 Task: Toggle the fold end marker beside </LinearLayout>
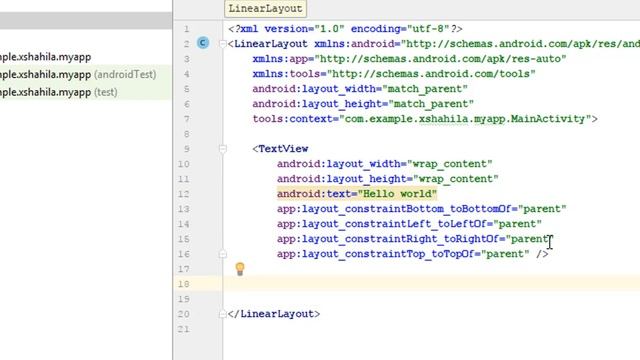point(222,314)
